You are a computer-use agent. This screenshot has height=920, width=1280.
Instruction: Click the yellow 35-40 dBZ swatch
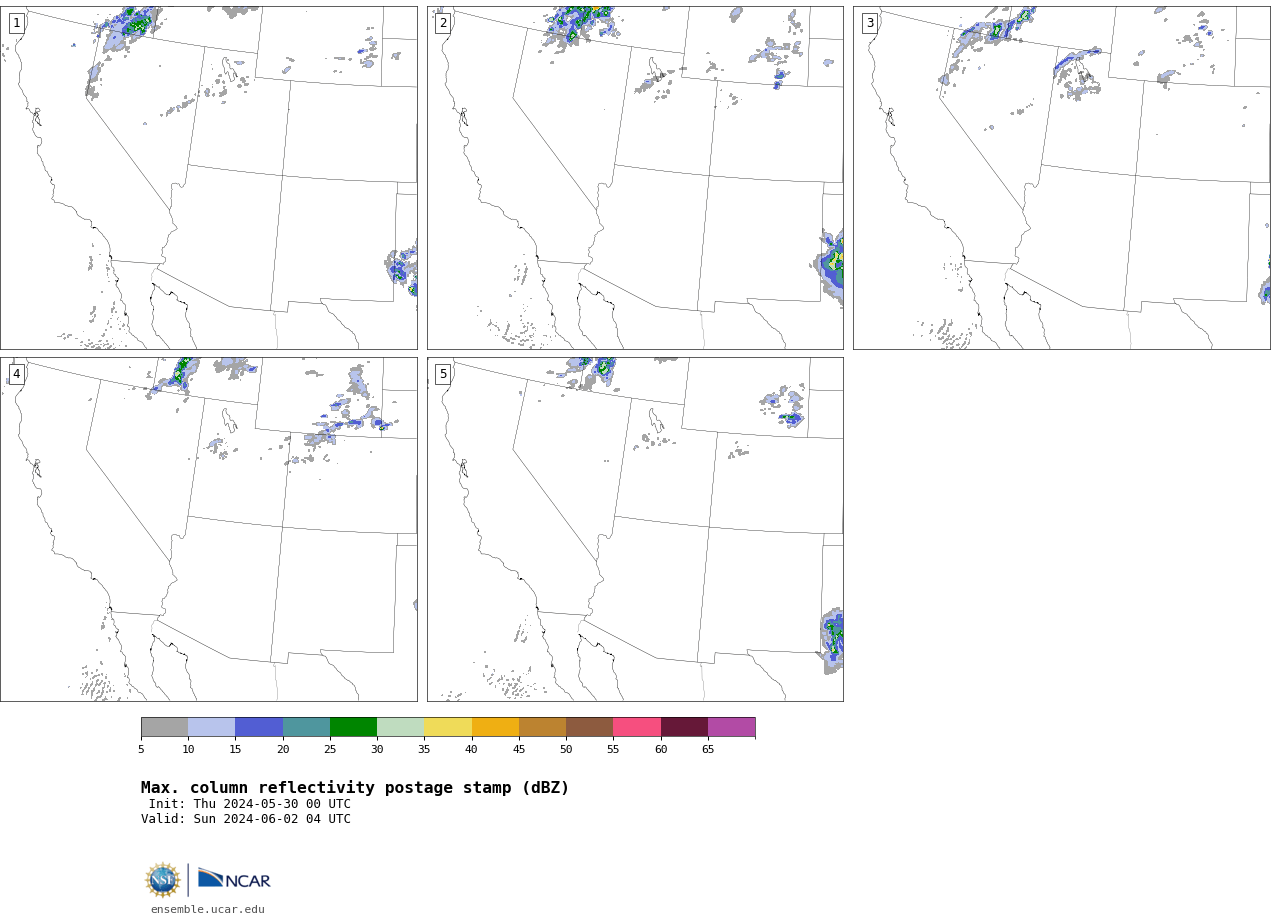pyautogui.click(x=448, y=727)
